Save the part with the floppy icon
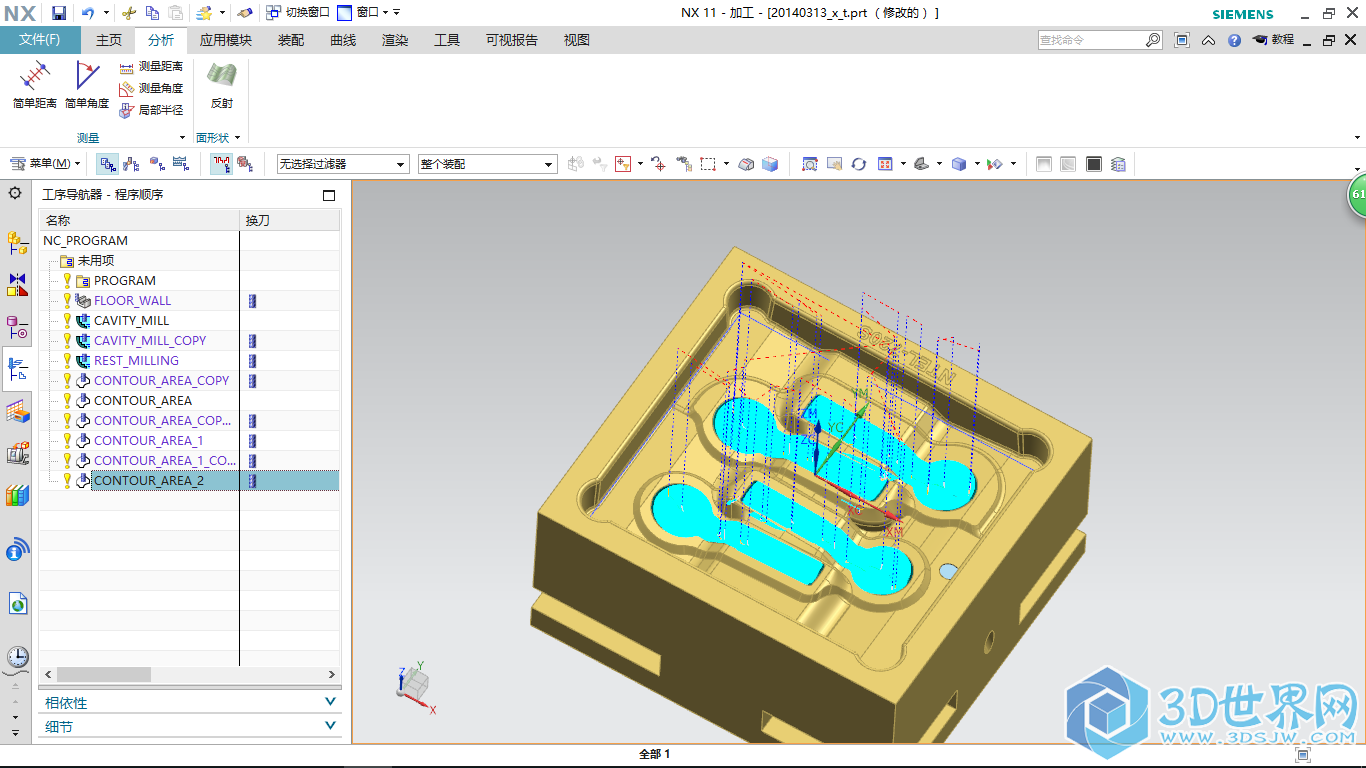This screenshot has height=768, width=1366. (x=59, y=13)
